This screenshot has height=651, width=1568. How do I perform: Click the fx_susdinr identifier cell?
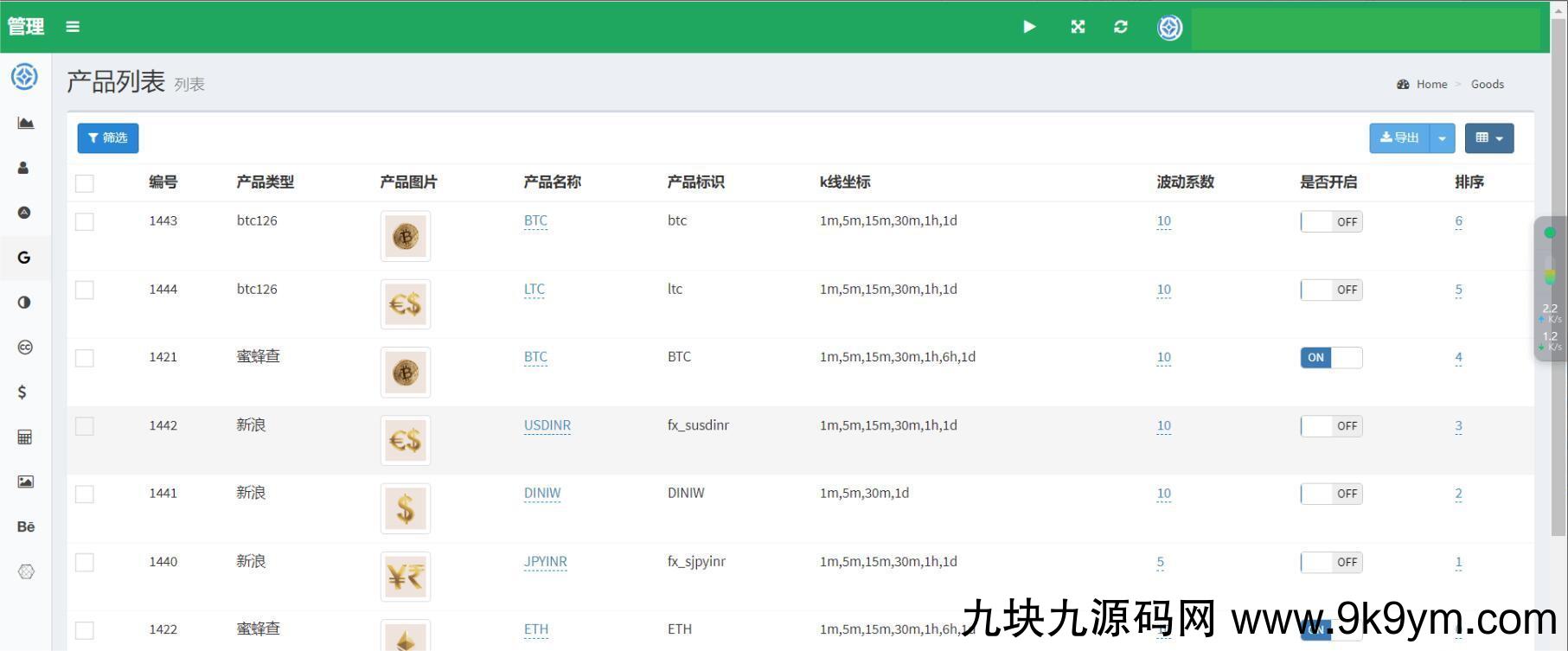[698, 425]
